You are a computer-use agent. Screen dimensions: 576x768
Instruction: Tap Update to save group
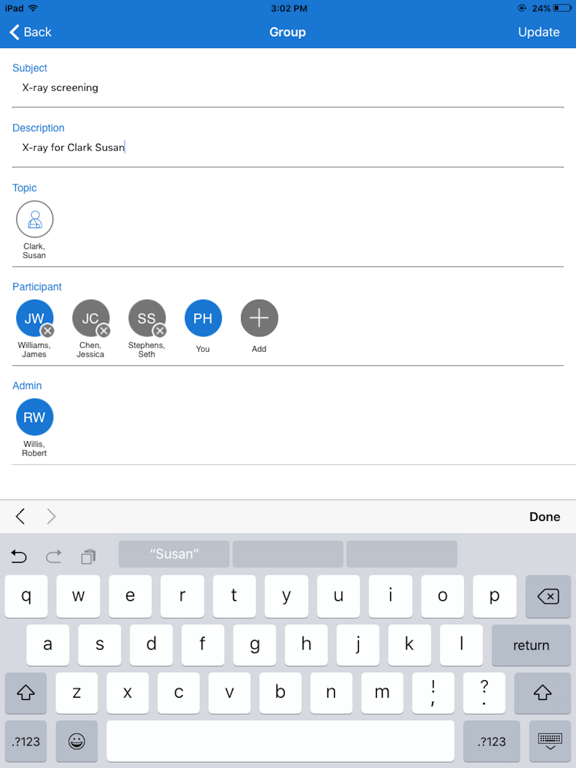click(x=538, y=32)
